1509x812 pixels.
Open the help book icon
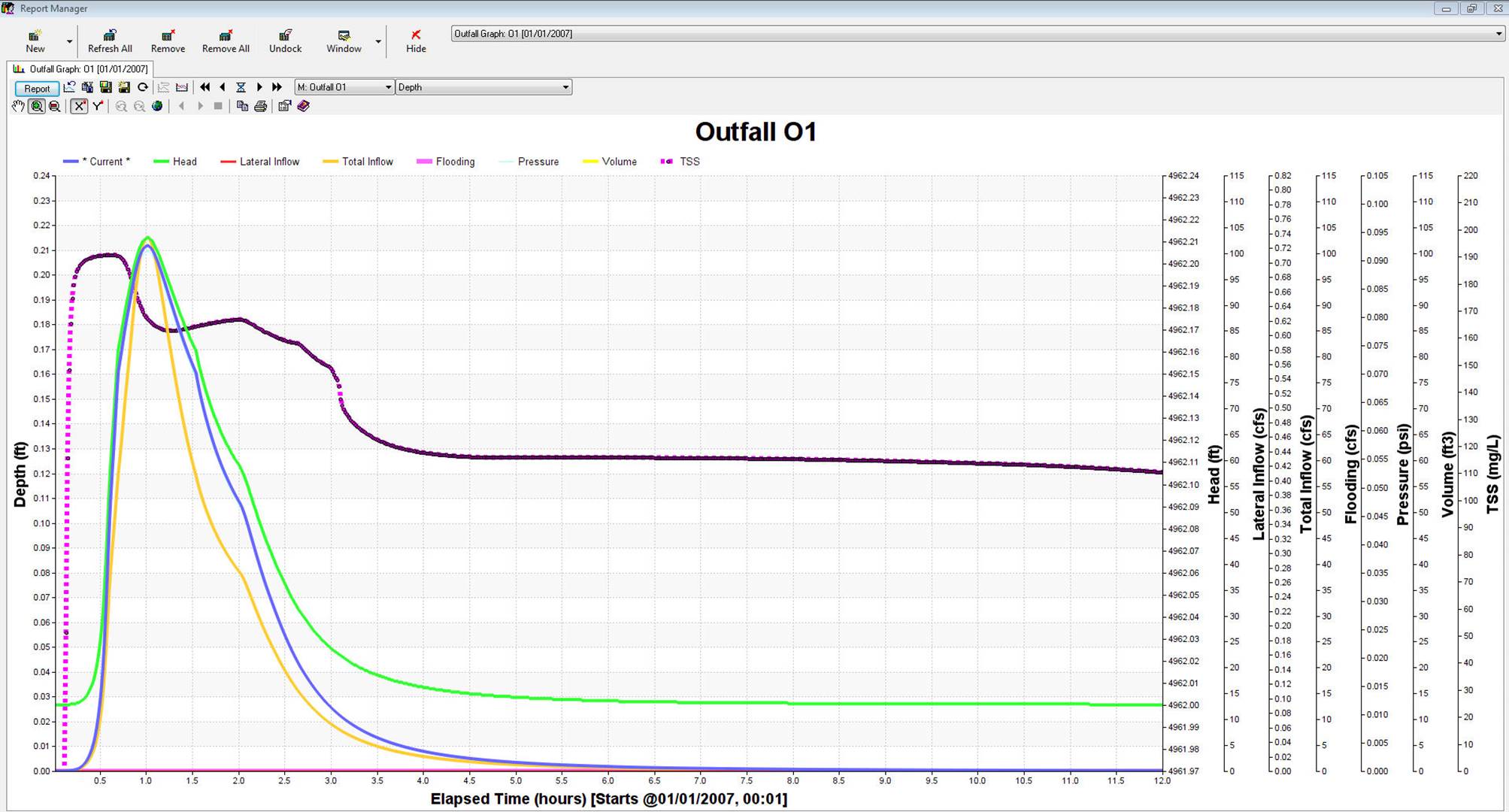click(x=304, y=106)
